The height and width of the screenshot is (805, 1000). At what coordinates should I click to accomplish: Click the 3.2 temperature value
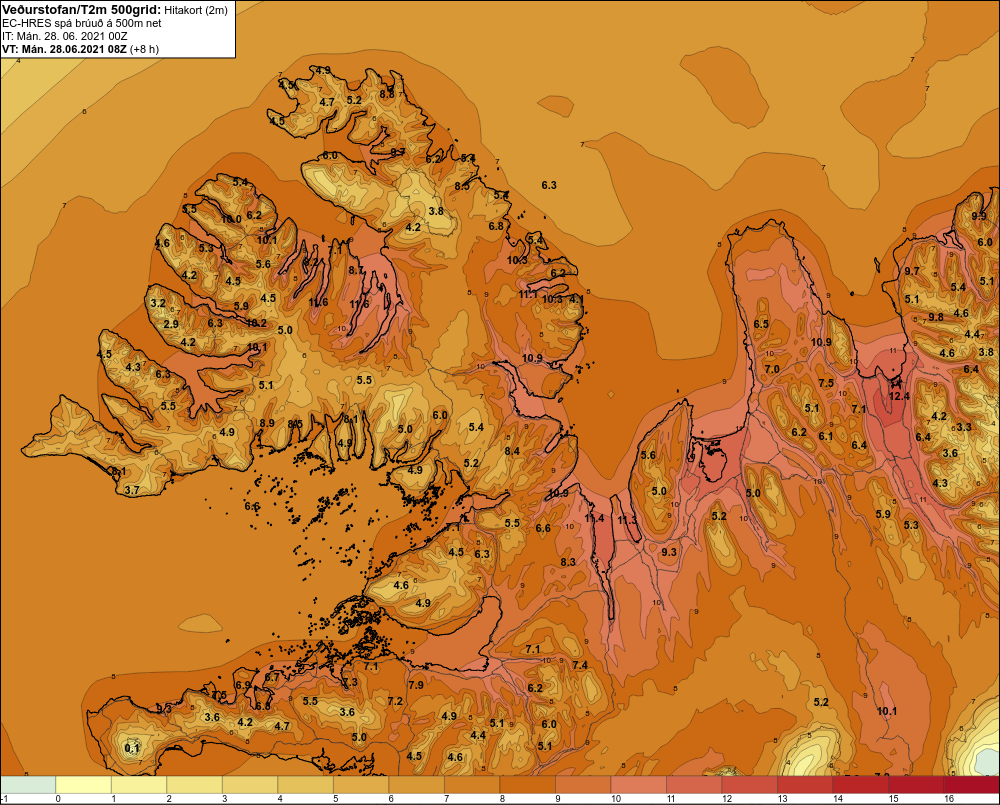click(158, 303)
